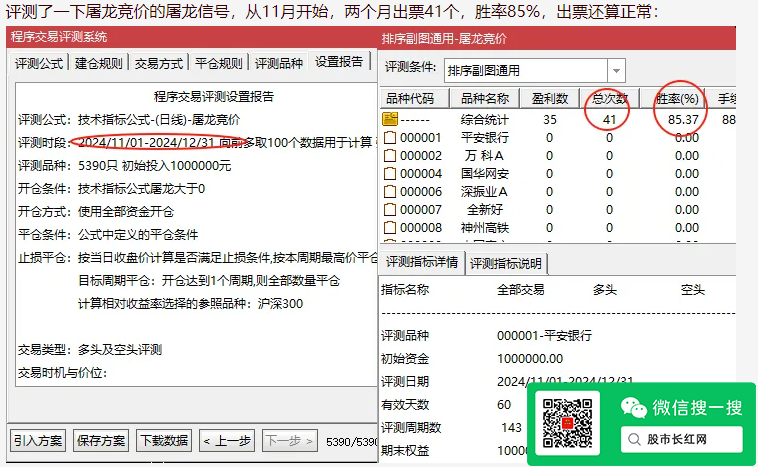758x467 pixels.
Task: Click the initial capital value 1000000.00
Action: point(530,359)
